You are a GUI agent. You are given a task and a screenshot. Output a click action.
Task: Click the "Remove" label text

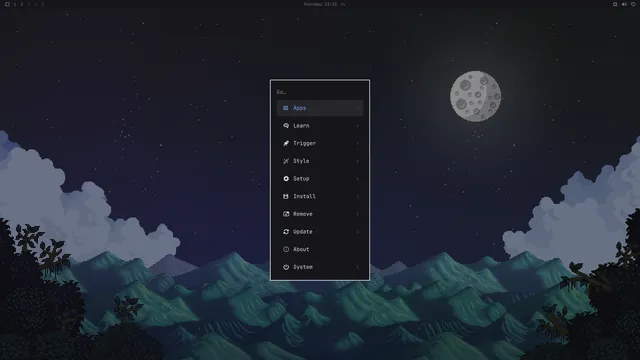(x=302, y=214)
